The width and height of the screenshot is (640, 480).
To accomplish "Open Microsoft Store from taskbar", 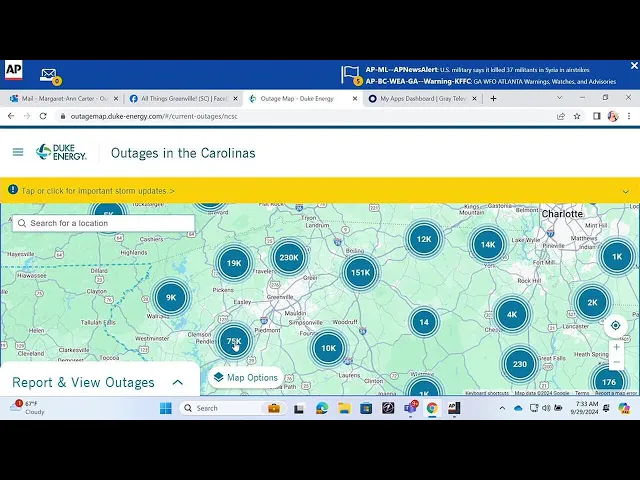I will tap(366, 408).
